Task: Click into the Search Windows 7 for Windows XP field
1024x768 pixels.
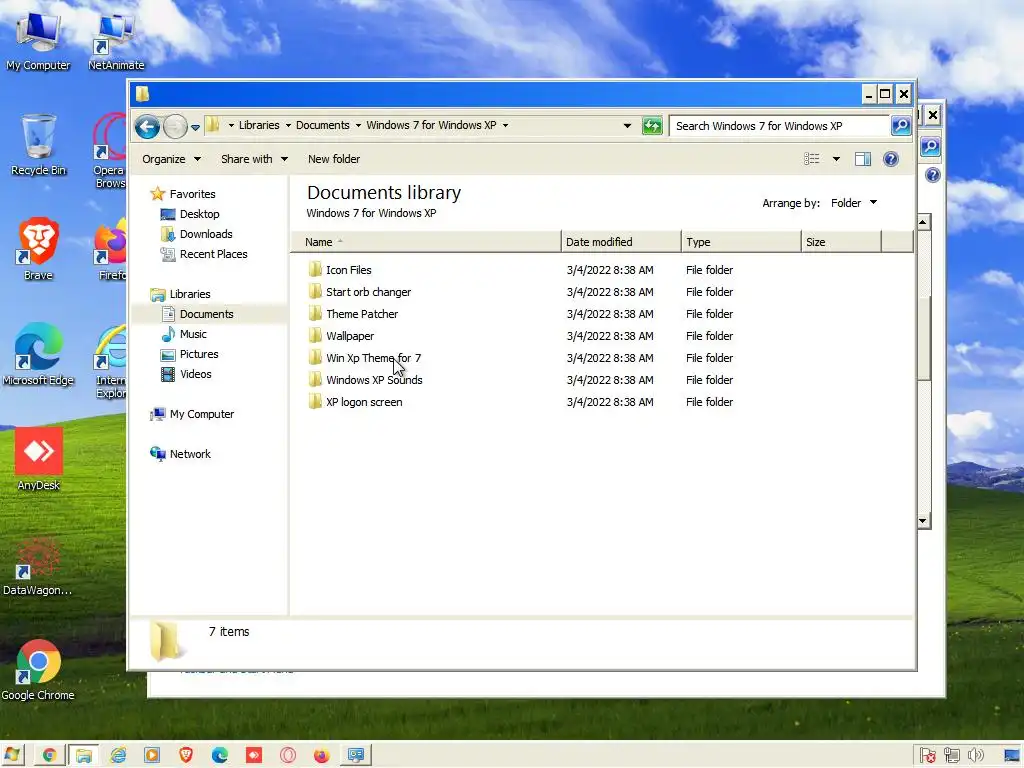Action: 780,125
